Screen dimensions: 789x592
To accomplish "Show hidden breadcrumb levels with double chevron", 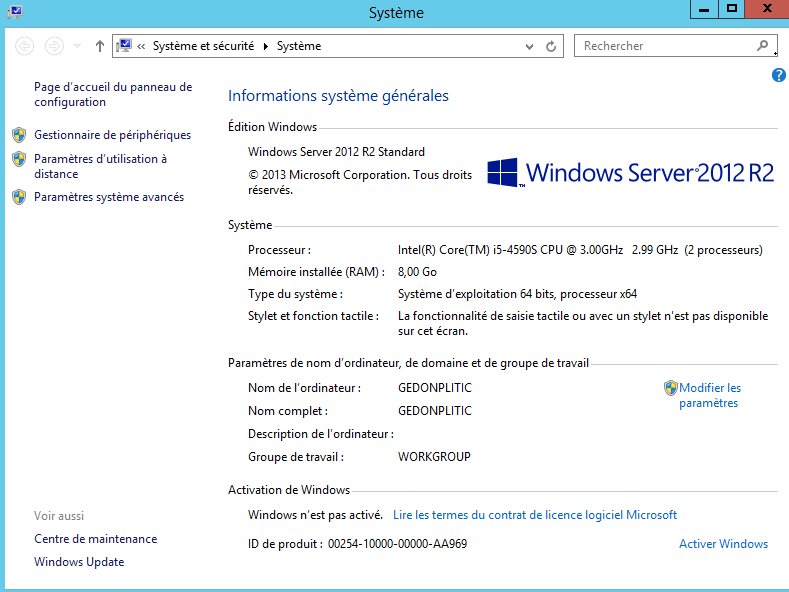I will click(141, 46).
